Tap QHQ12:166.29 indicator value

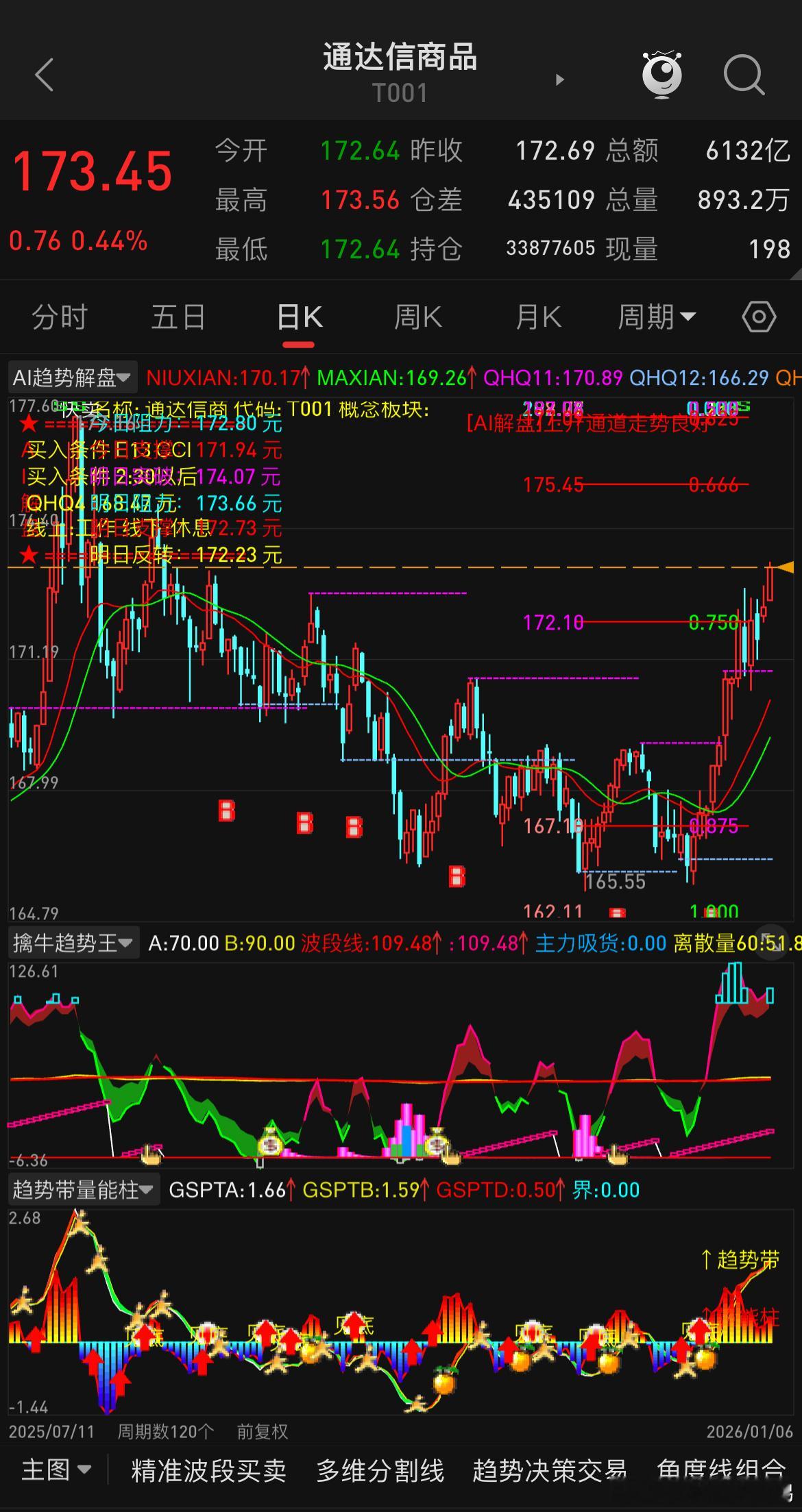(x=699, y=377)
